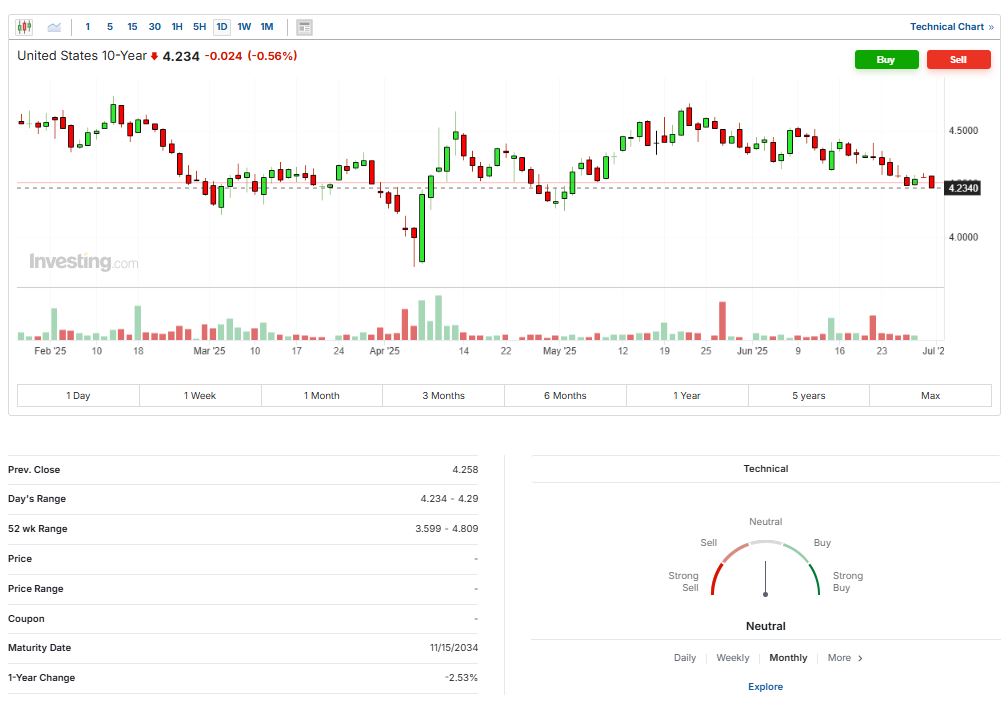Viewport: 1008px width, 716px height.
Task: Click the 4.2340 price marker on axis
Action: point(963,188)
